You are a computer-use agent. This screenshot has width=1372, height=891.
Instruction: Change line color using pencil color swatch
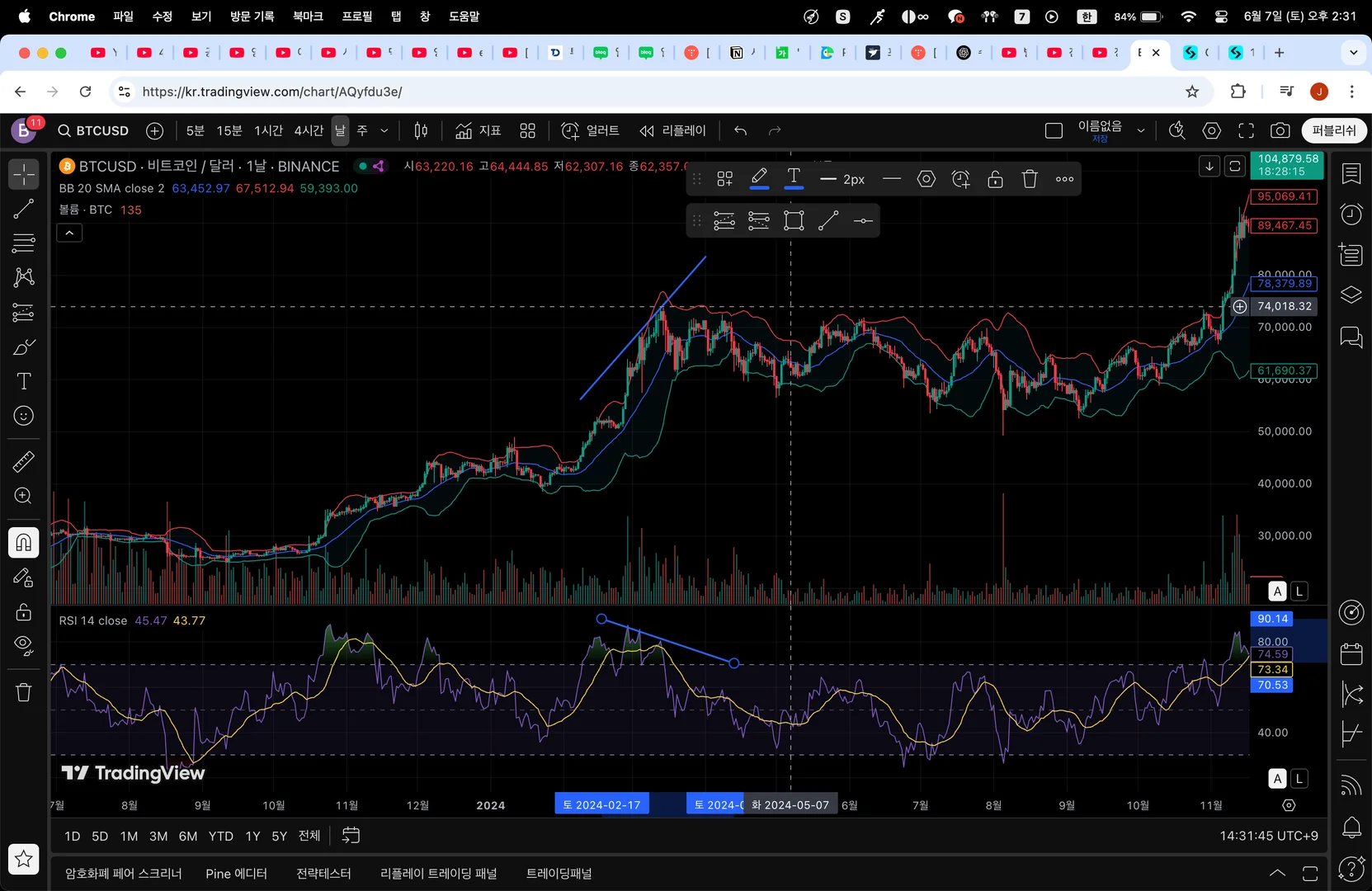(x=759, y=179)
